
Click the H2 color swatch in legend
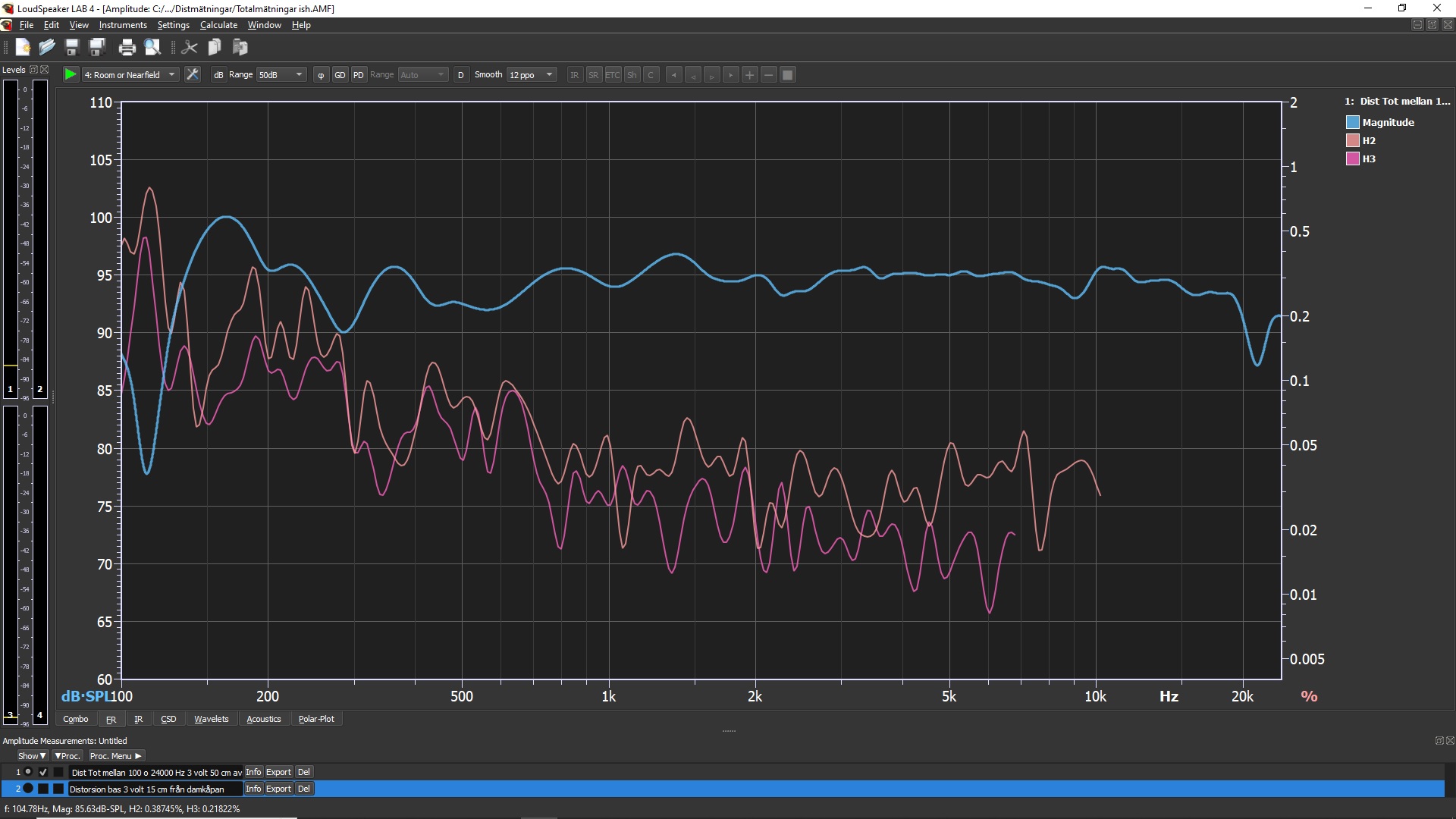(x=1353, y=140)
